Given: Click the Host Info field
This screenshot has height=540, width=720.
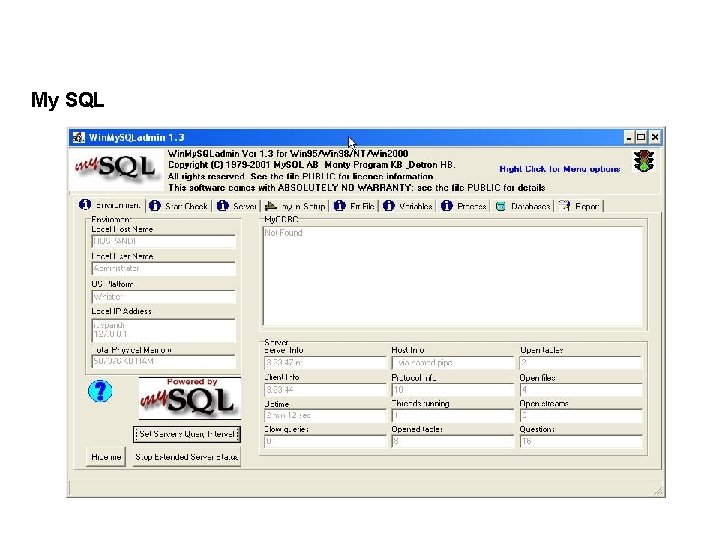Looking at the screenshot, I should point(453,363).
